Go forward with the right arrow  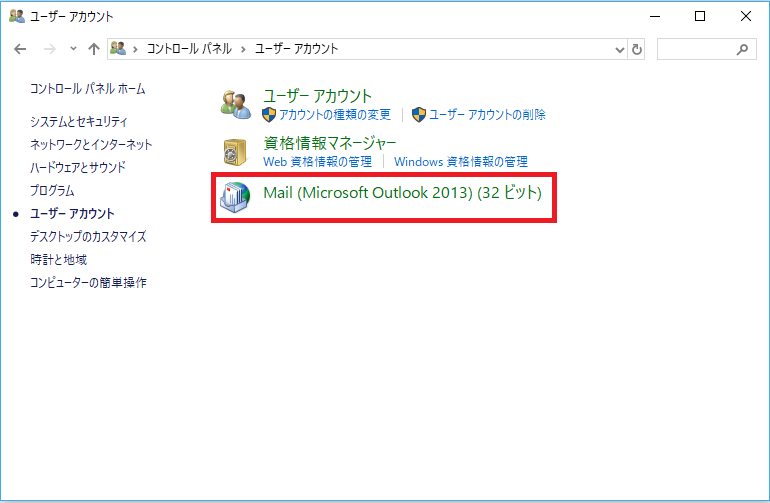point(50,49)
